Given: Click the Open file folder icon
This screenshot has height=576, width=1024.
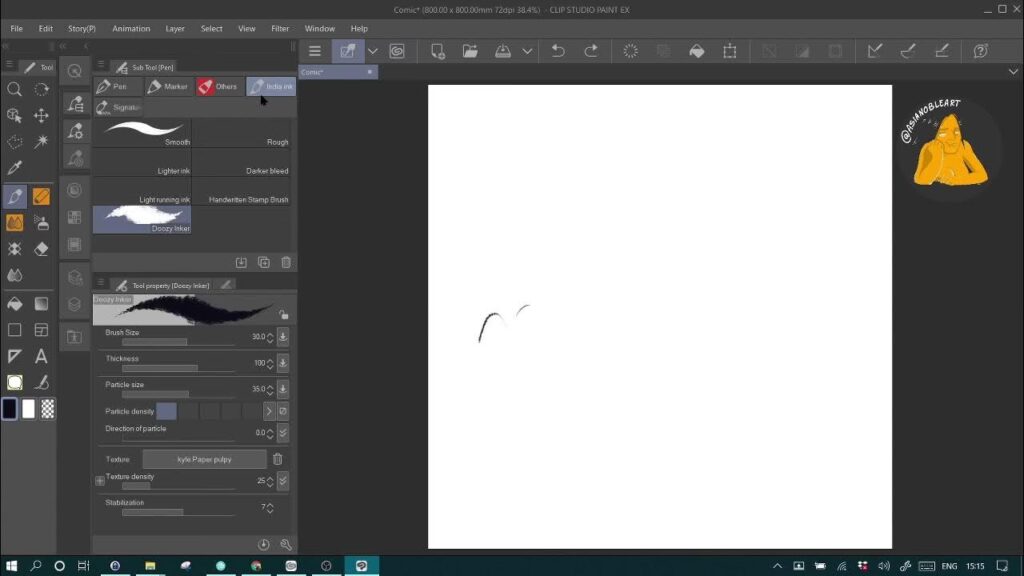Looking at the screenshot, I should pyautogui.click(x=470, y=51).
